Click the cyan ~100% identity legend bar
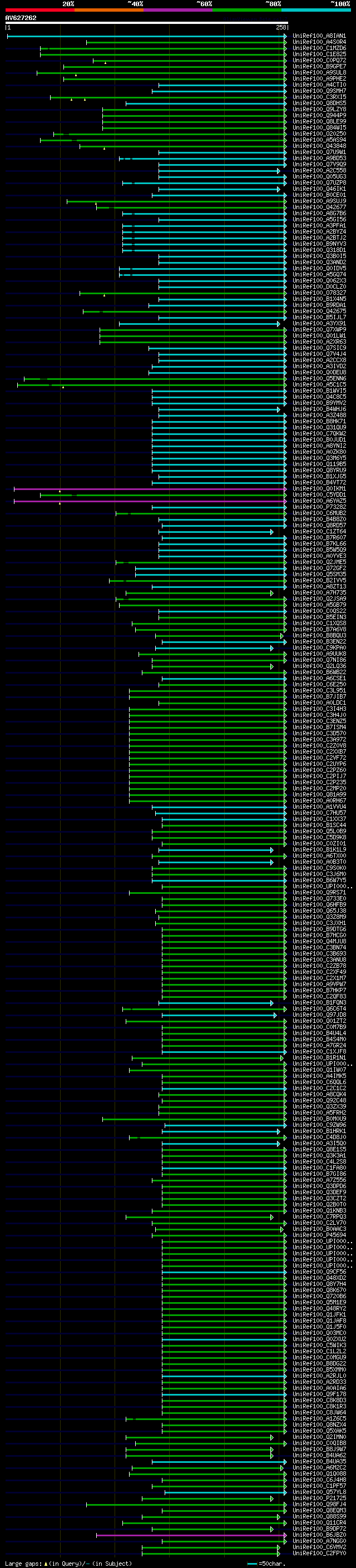356x1568 pixels. [317, 11]
